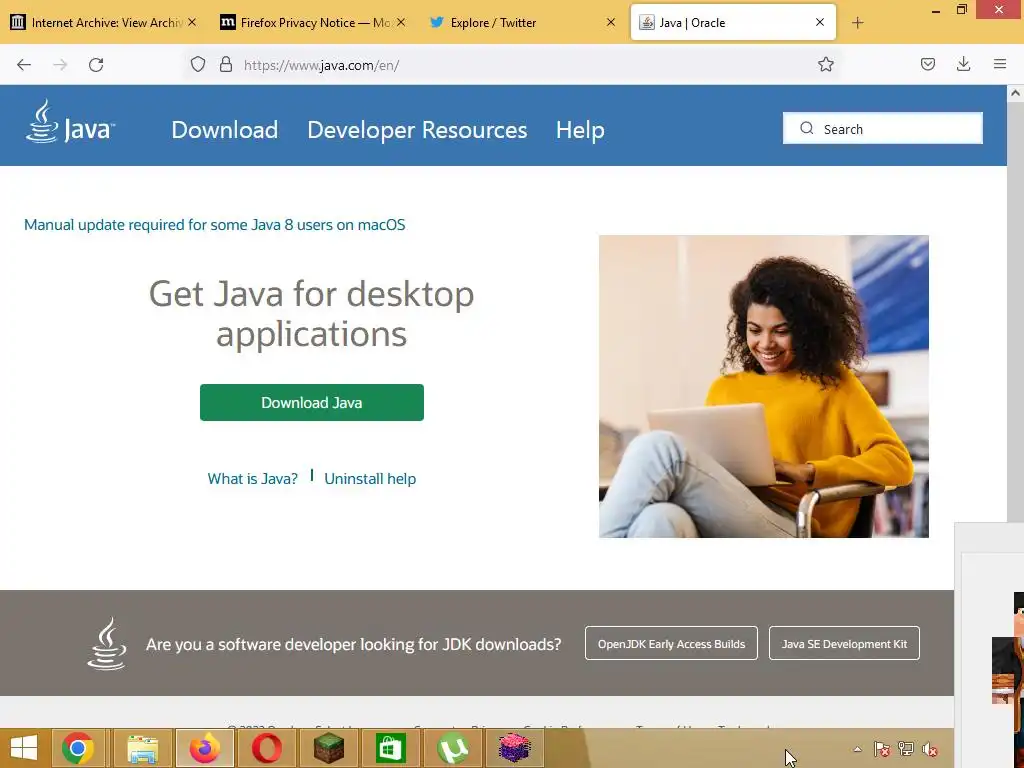Open the Firefox downloads panel

click(x=963, y=64)
